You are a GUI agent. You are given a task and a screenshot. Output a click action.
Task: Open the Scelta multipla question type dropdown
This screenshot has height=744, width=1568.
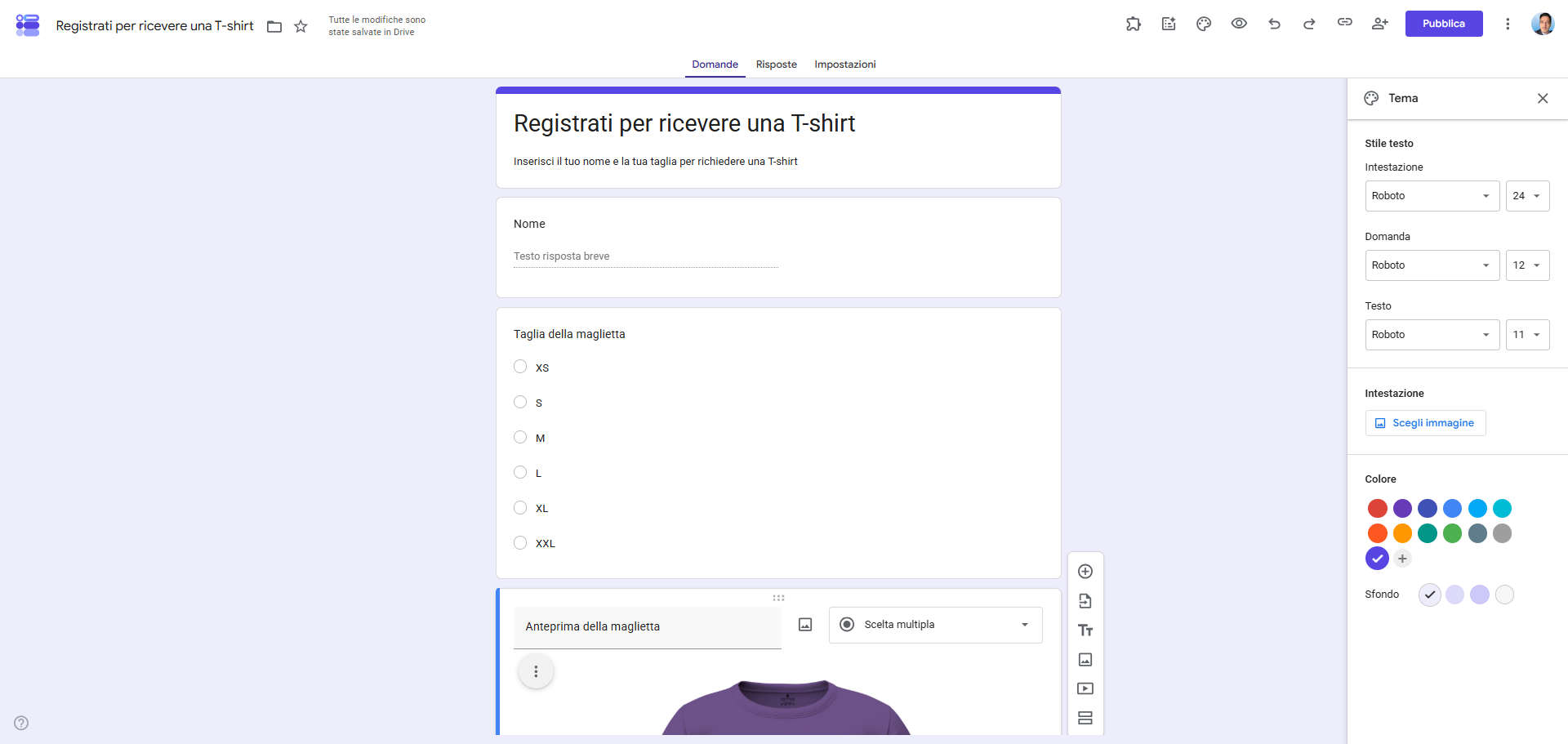click(x=935, y=625)
